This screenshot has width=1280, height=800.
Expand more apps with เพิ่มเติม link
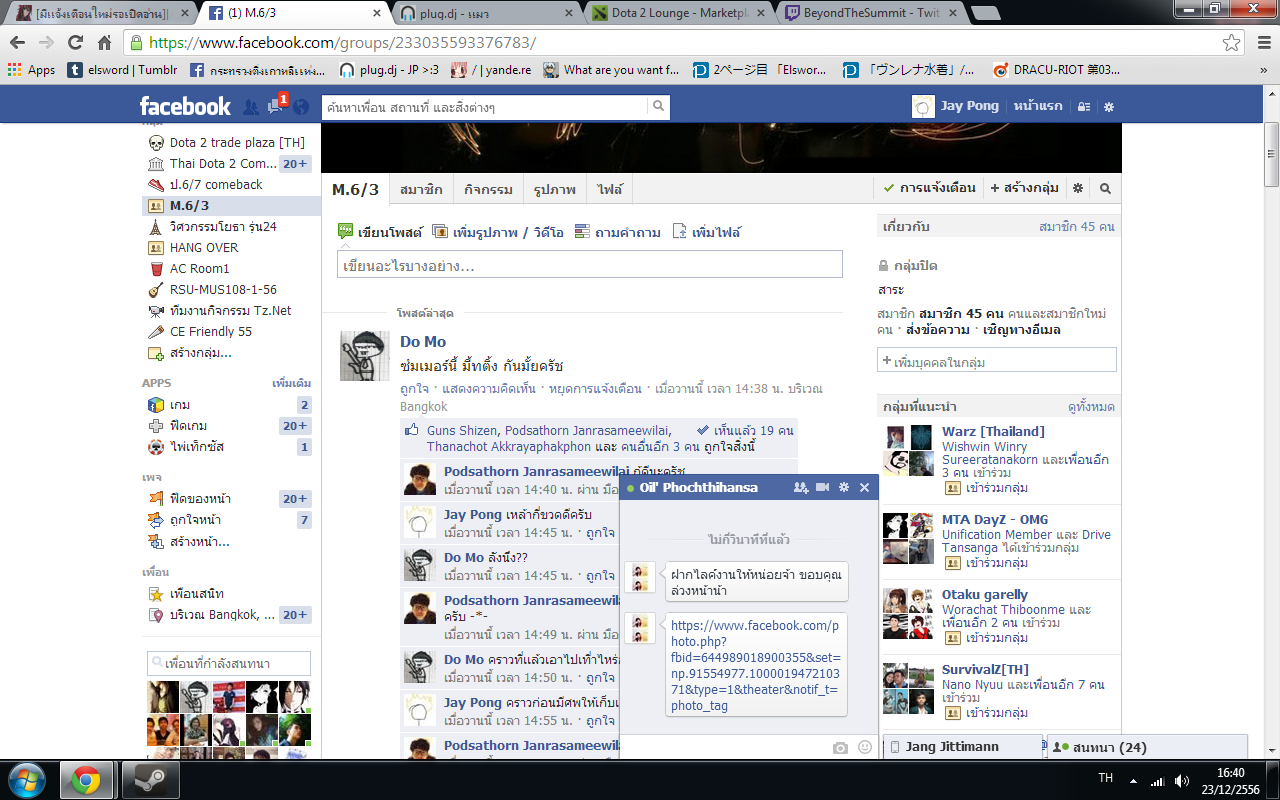(x=291, y=383)
